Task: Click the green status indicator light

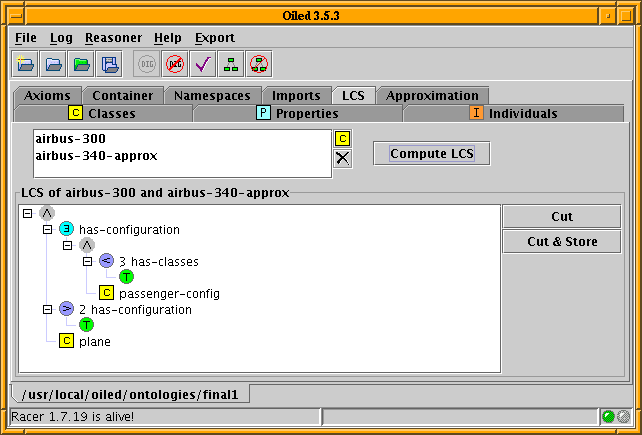Action: tap(608, 417)
